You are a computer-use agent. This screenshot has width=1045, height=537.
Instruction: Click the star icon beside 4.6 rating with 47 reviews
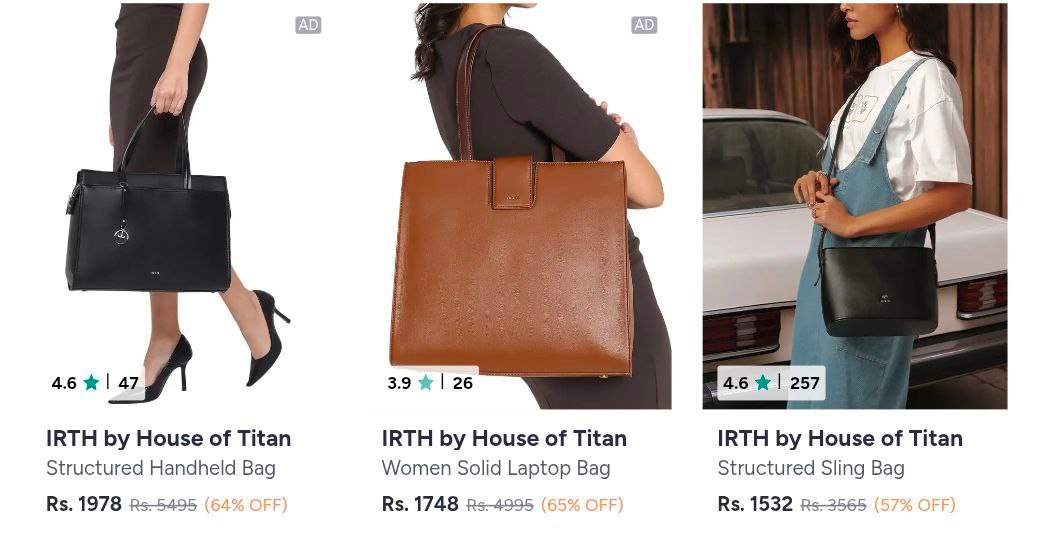pyautogui.click(x=91, y=382)
